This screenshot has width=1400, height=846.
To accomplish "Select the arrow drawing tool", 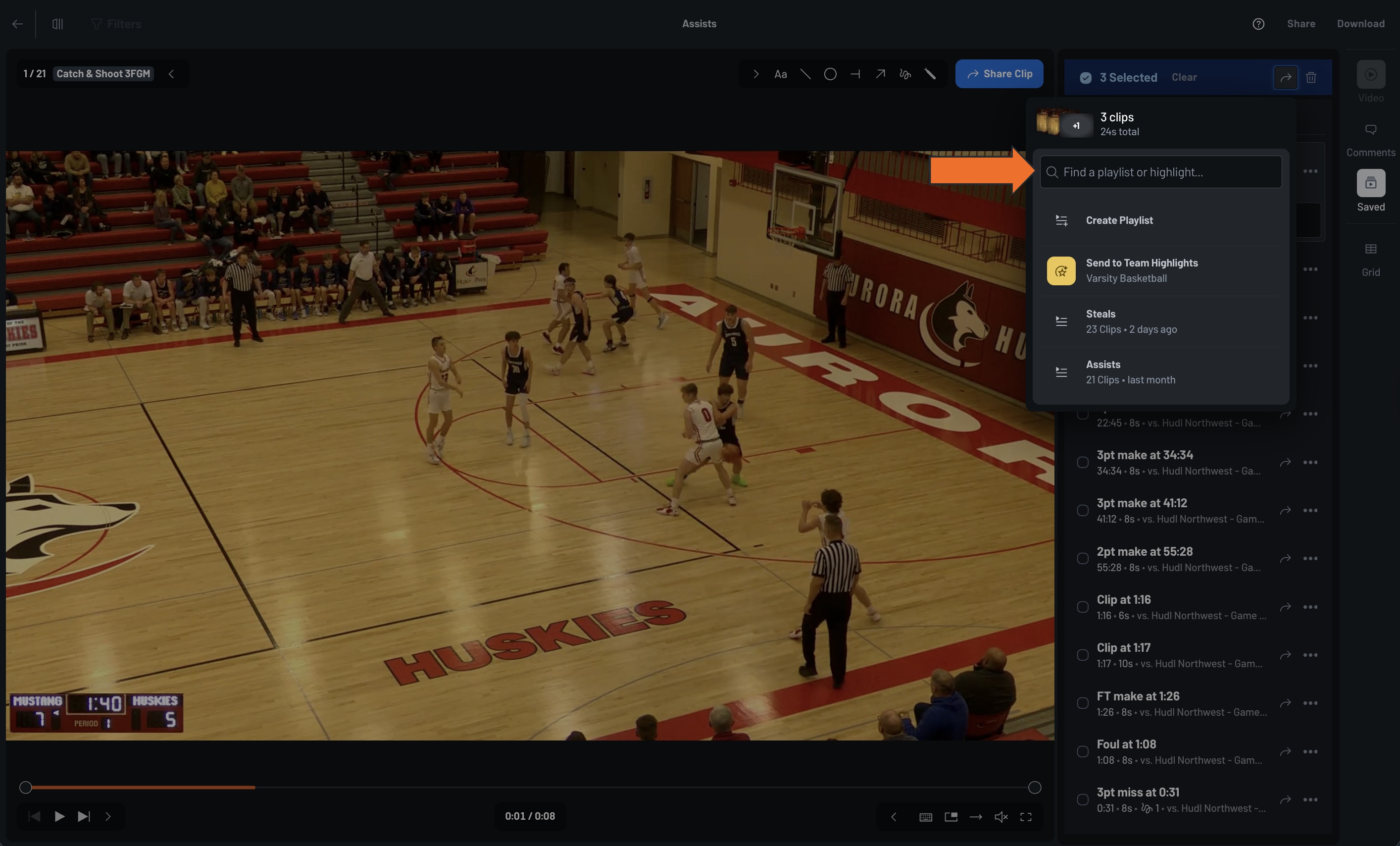I will click(880, 74).
